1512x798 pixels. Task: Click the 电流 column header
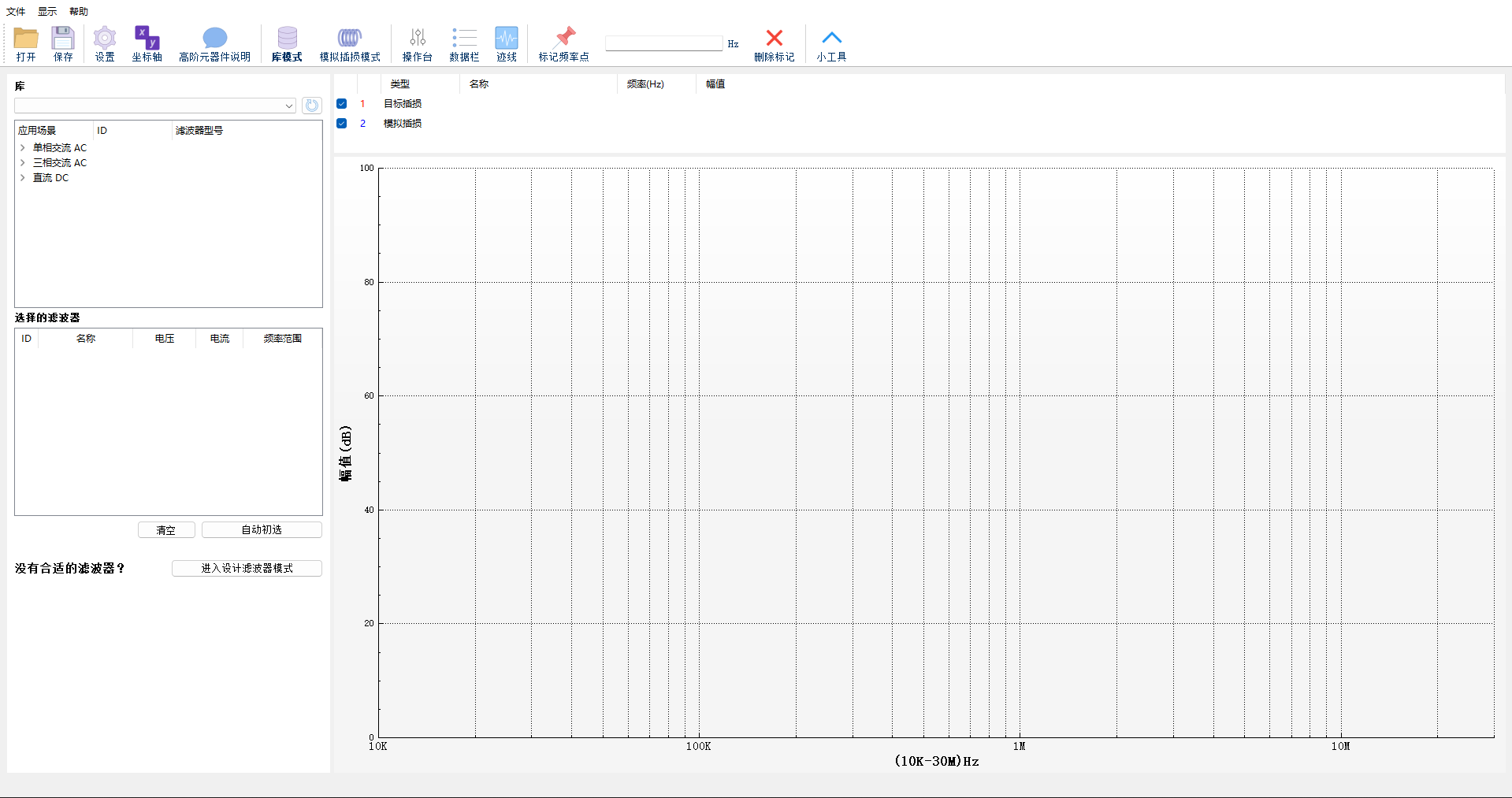pos(220,339)
